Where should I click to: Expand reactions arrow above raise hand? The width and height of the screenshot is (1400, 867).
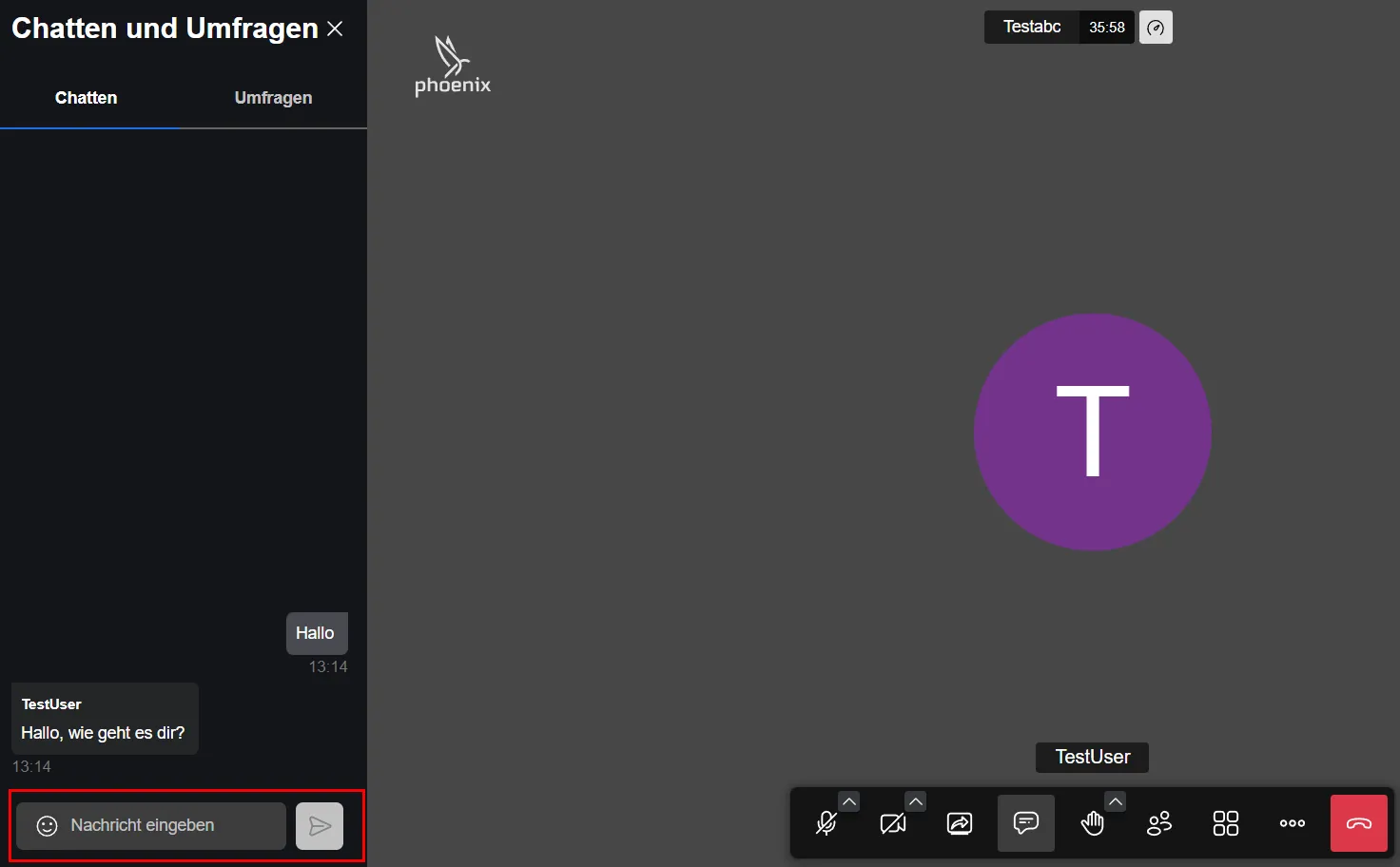pos(1116,801)
